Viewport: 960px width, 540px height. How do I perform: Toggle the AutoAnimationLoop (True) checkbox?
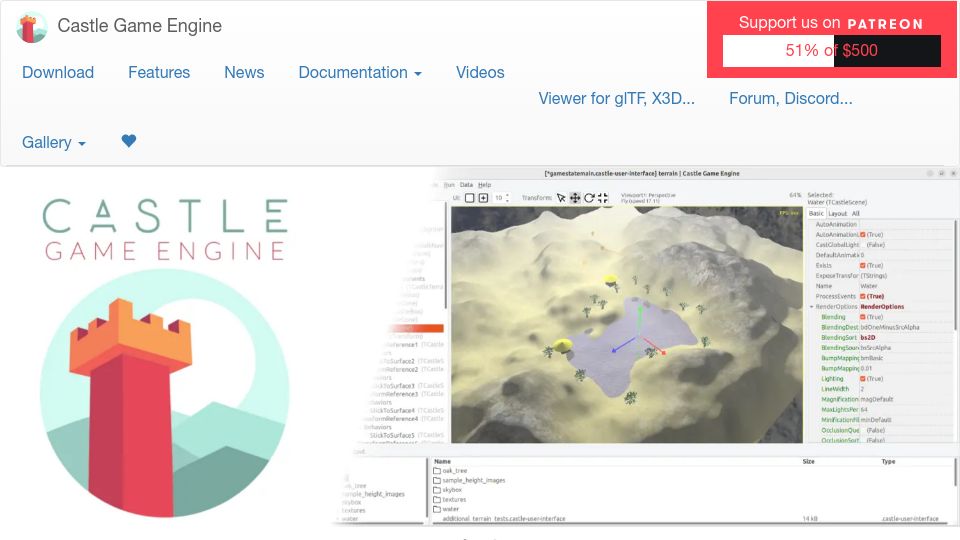[x=863, y=234]
